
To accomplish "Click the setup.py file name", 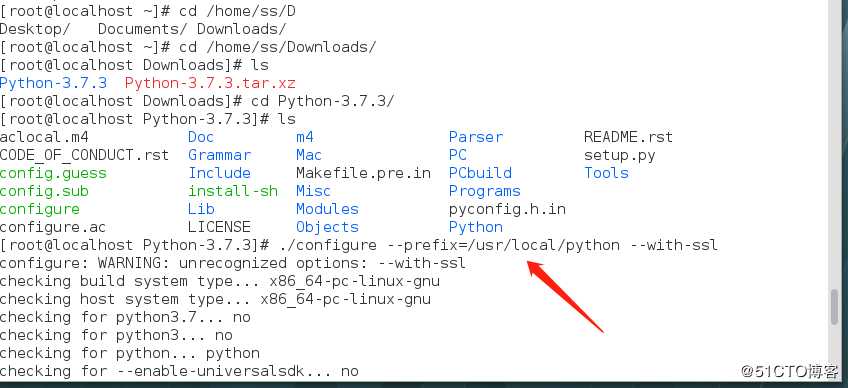I will 620,155.
